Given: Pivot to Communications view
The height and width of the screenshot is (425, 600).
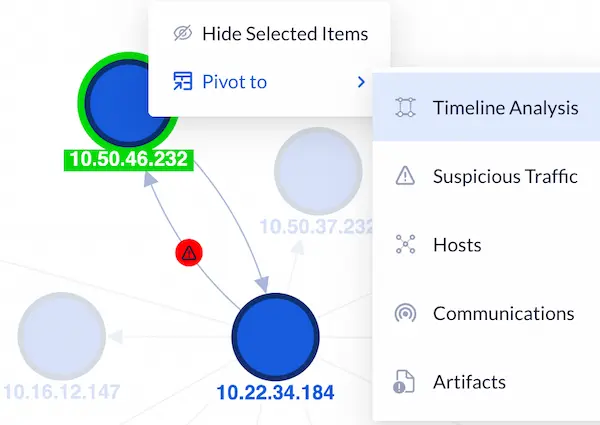Looking at the screenshot, I should (x=486, y=313).
